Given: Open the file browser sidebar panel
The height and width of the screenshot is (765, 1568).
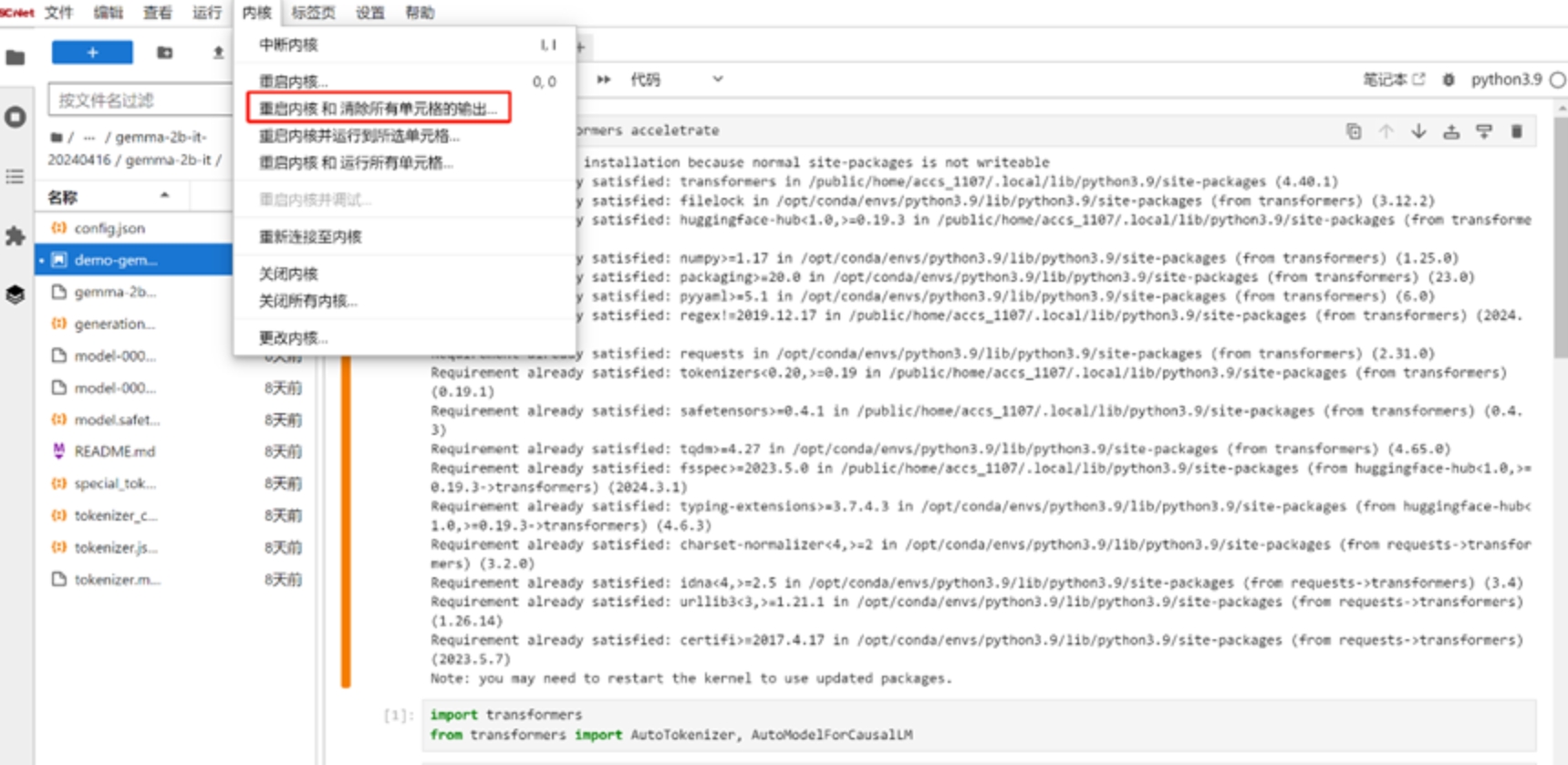Looking at the screenshot, I should (x=16, y=58).
